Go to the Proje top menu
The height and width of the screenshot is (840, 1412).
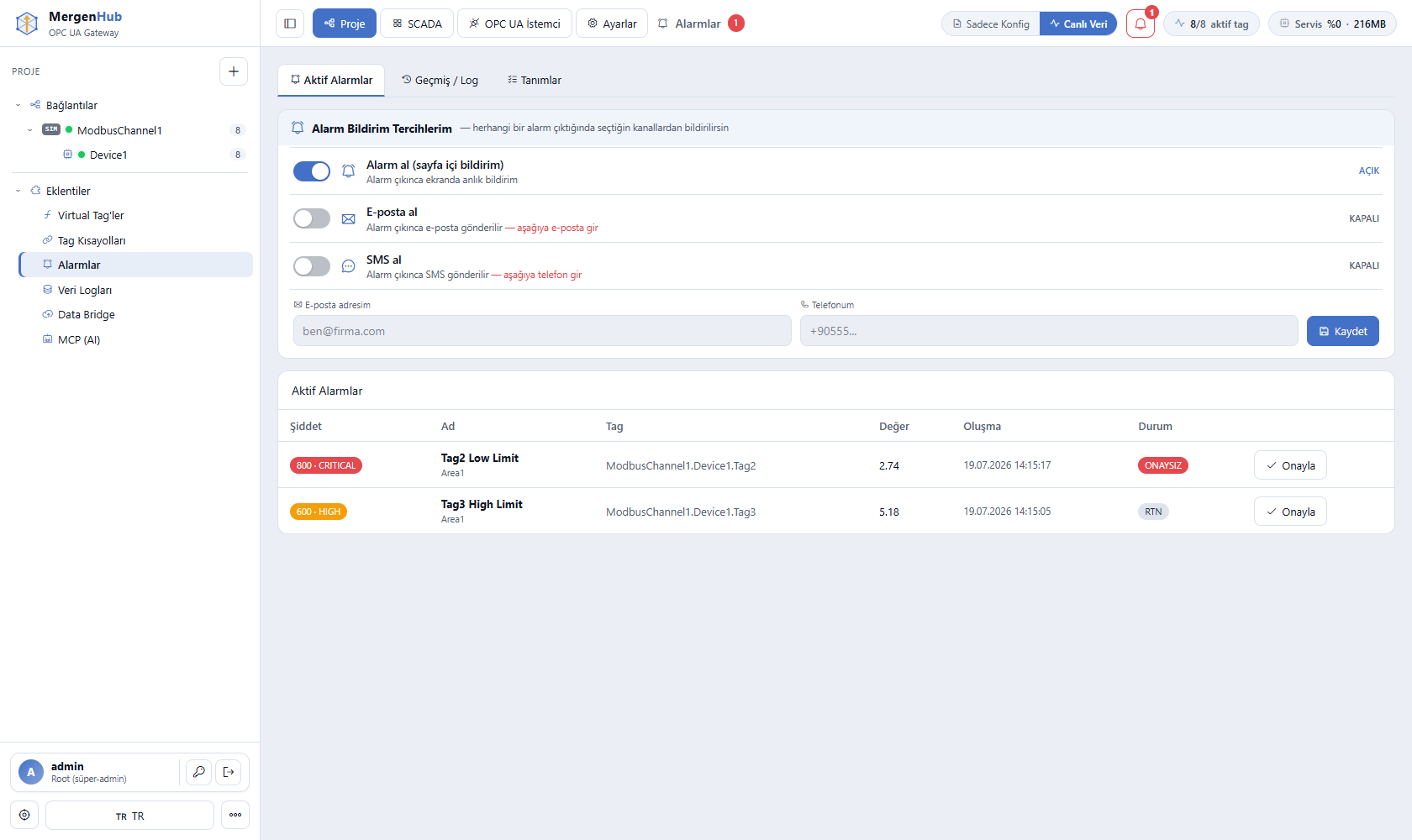[345, 24]
